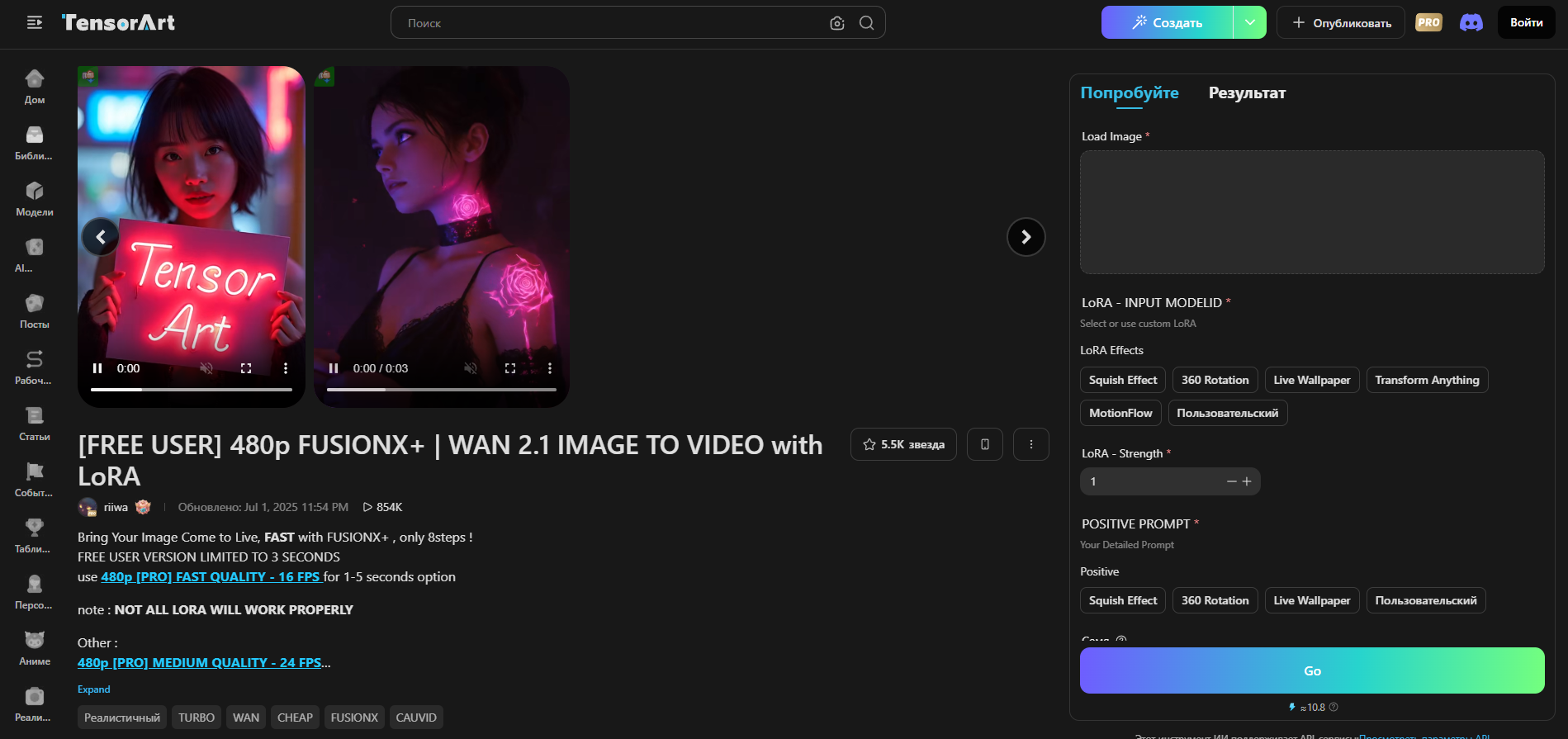Click the Создать create button

1168,22
